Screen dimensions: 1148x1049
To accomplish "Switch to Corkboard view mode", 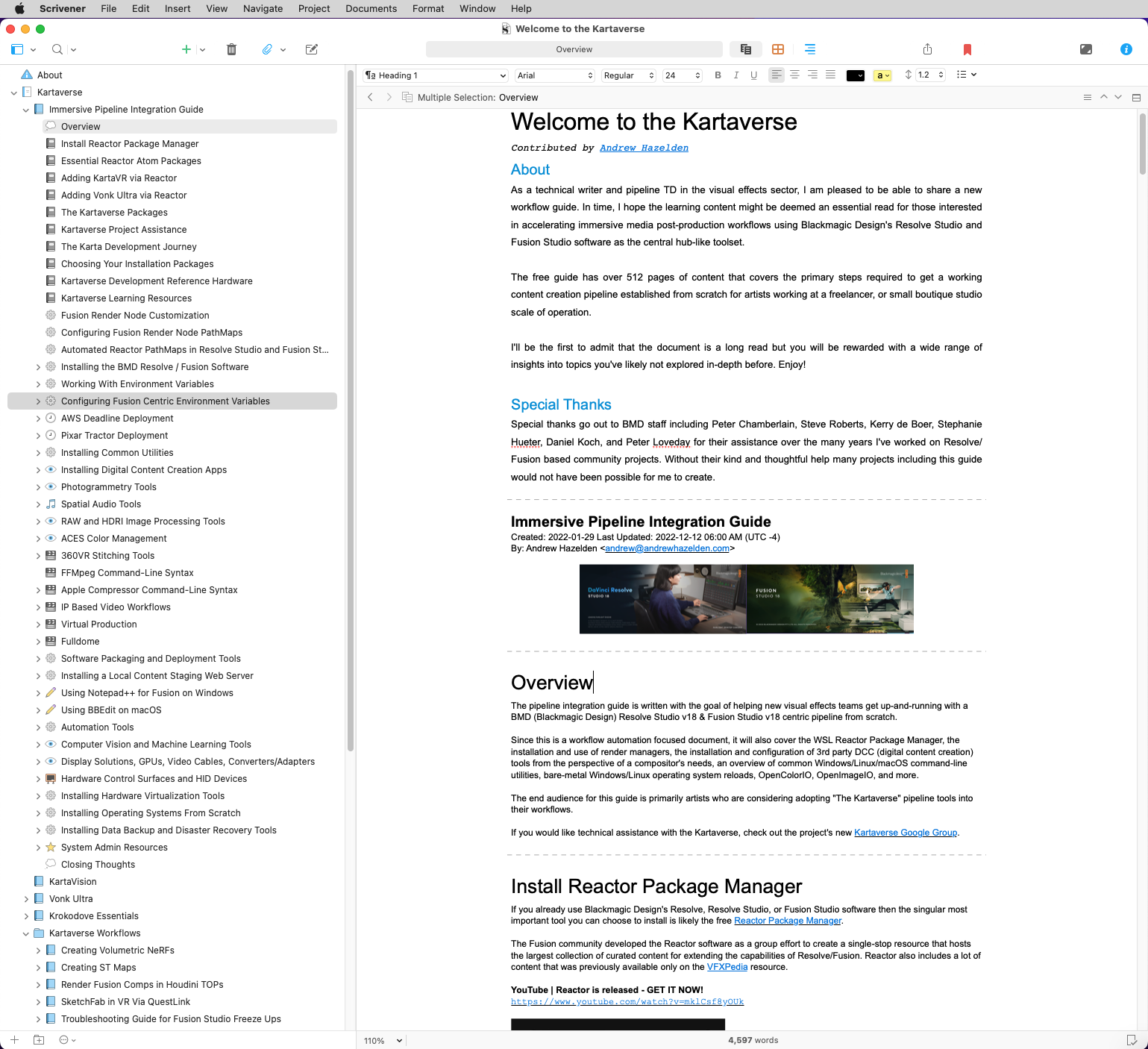I will (x=778, y=49).
